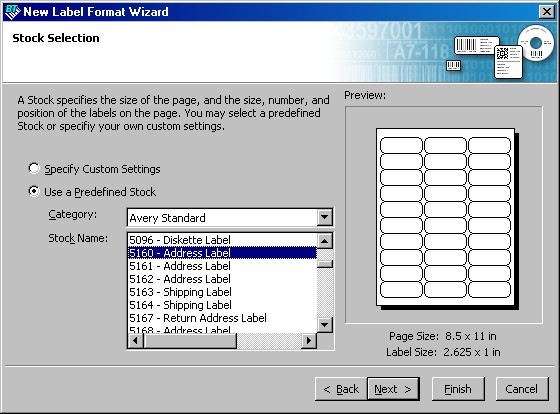Image resolution: width=560 pixels, height=414 pixels.
Task: Click the Finish button
Action: tap(458, 389)
